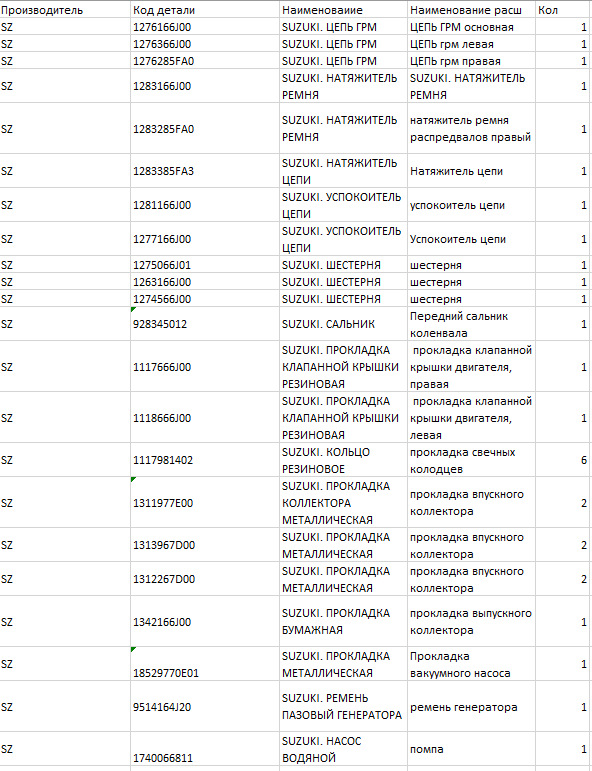This screenshot has width=592, height=771.
Task: Select the ремень генератора cell
Action: click(x=471, y=706)
